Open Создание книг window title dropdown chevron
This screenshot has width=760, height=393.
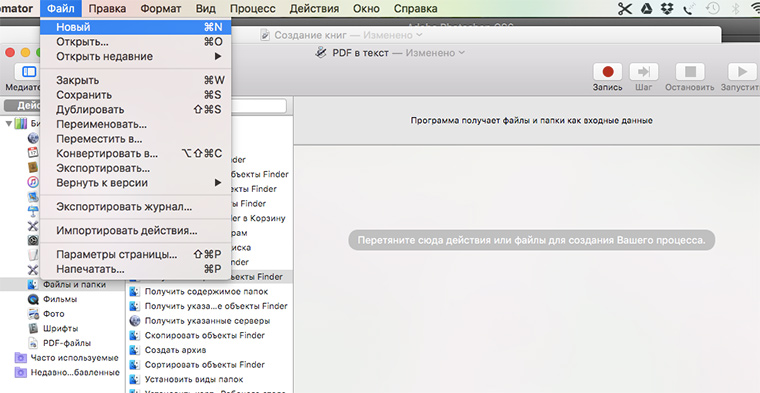pyautogui.click(x=419, y=35)
